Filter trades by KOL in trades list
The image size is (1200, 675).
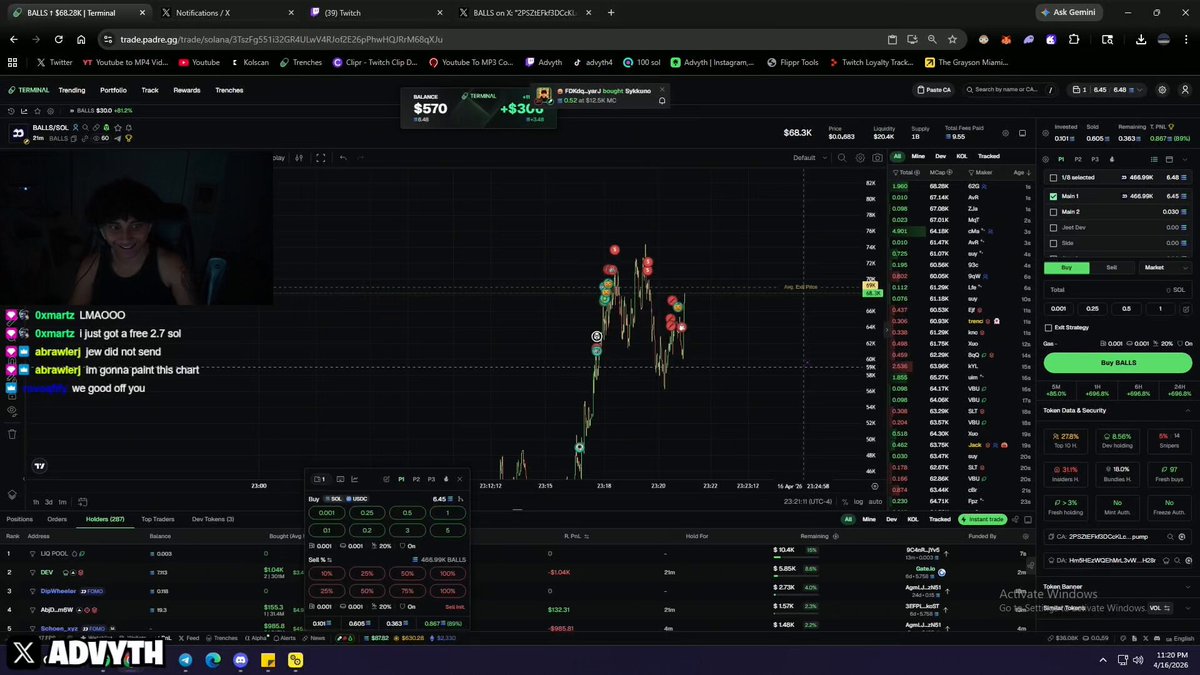[962, 156]
